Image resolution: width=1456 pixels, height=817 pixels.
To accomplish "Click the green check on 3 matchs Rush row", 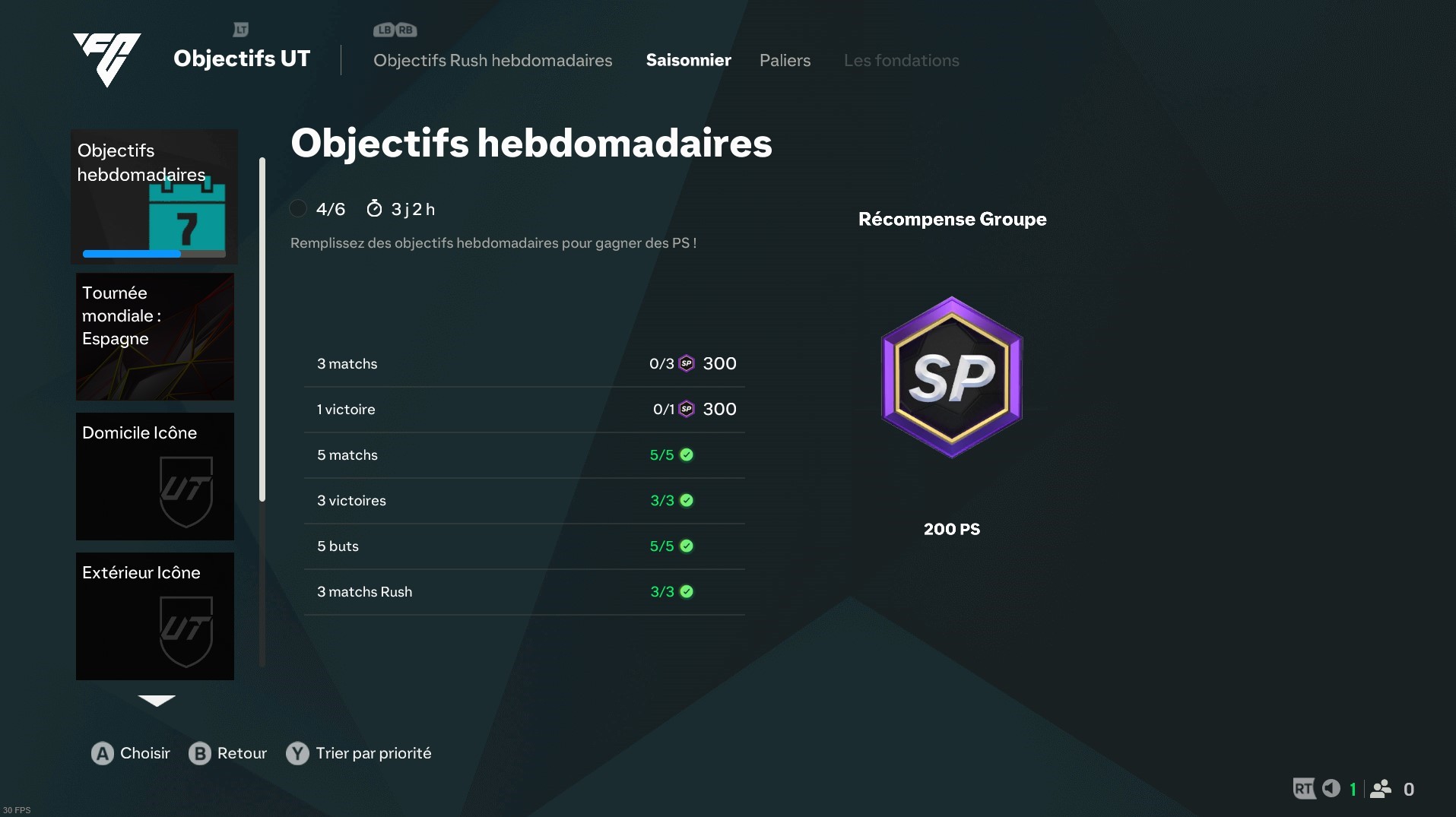I will [x=687, y=591].
